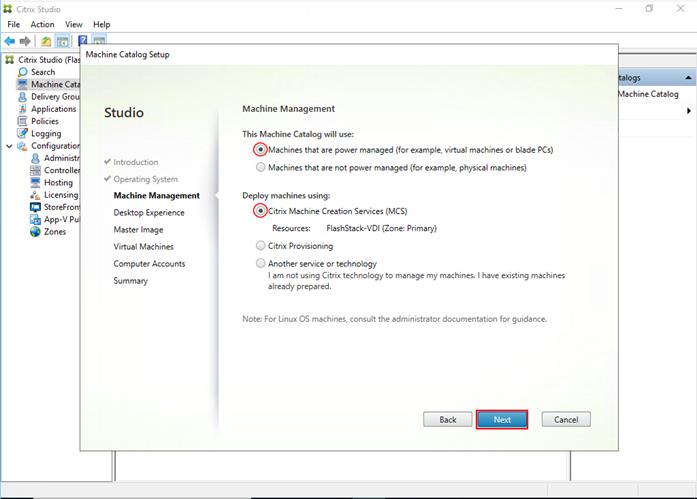This screenshot has height=499, width=697.
Task: Select Licensing in the tree
Action: (x=61, y=195)
